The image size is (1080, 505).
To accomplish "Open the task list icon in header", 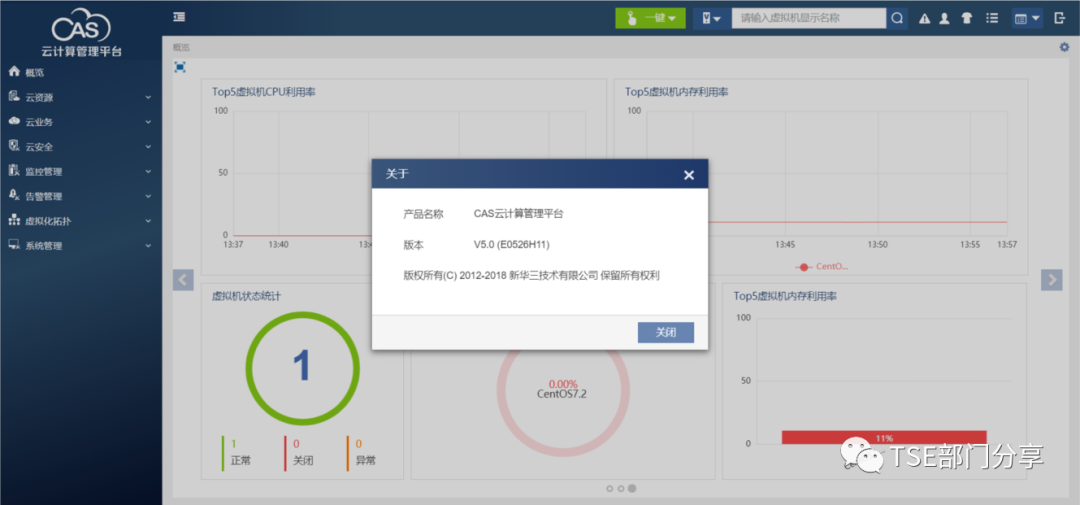I will [992, 19].
